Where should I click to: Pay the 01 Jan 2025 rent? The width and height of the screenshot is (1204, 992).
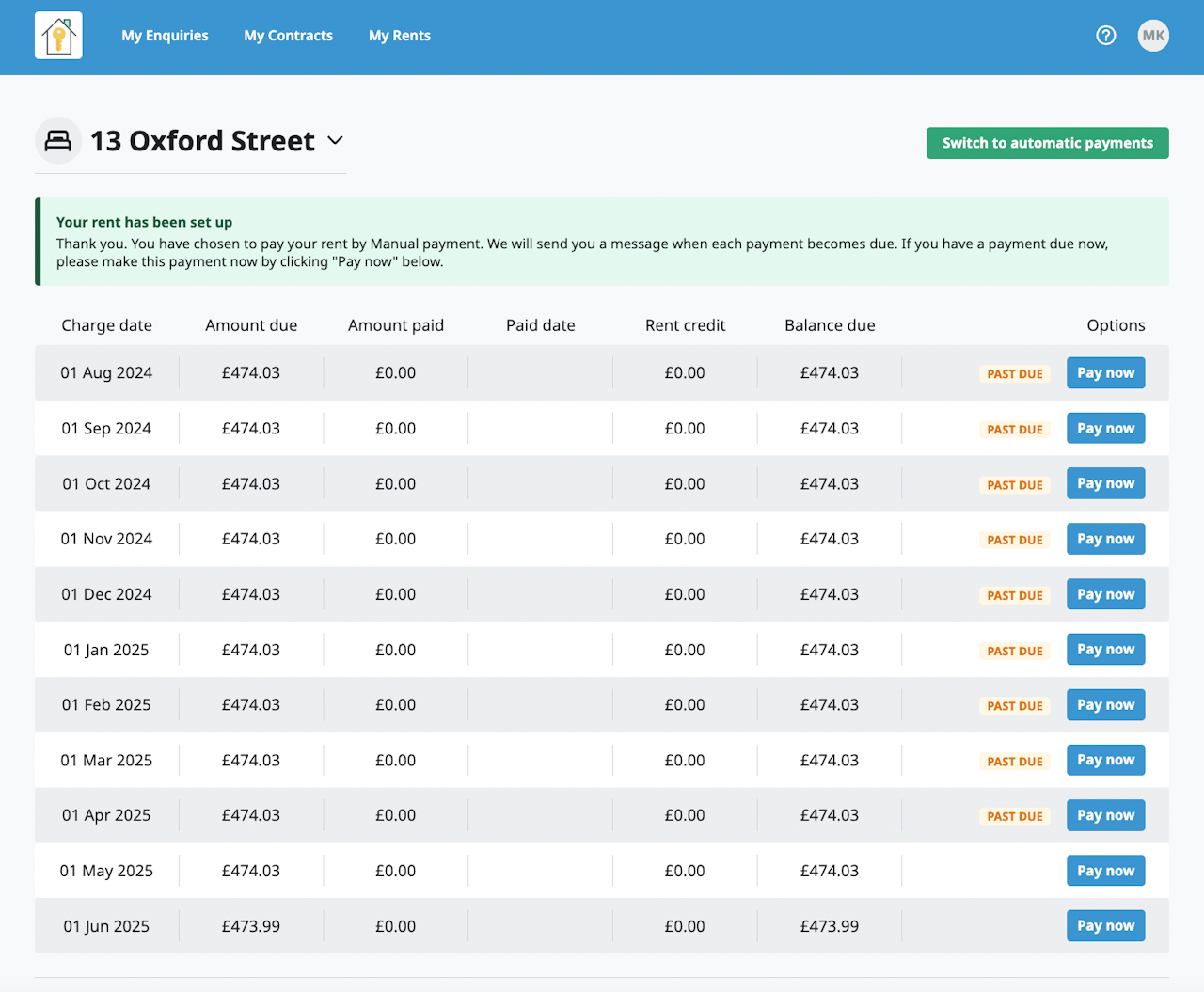coord(1105,650)
